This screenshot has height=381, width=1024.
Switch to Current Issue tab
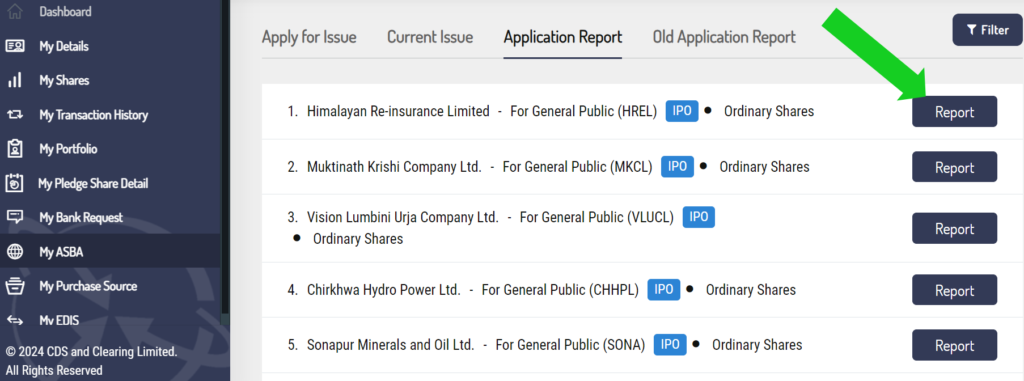(430, 37)
